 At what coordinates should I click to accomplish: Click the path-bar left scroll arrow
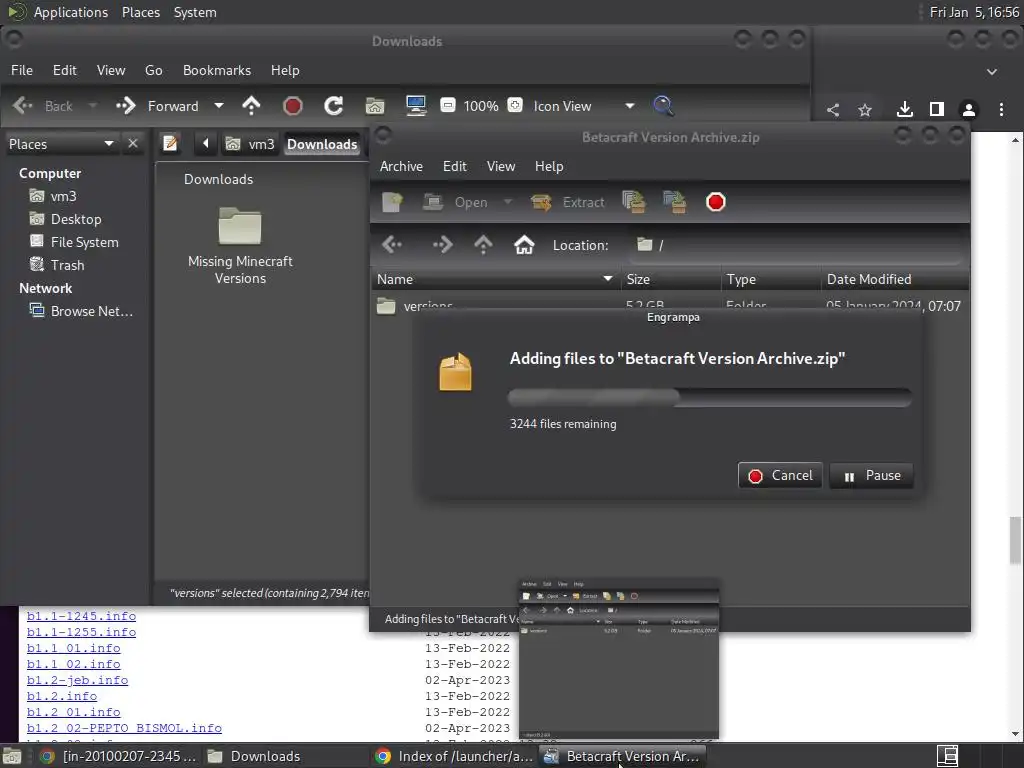(x=205, y=143)
